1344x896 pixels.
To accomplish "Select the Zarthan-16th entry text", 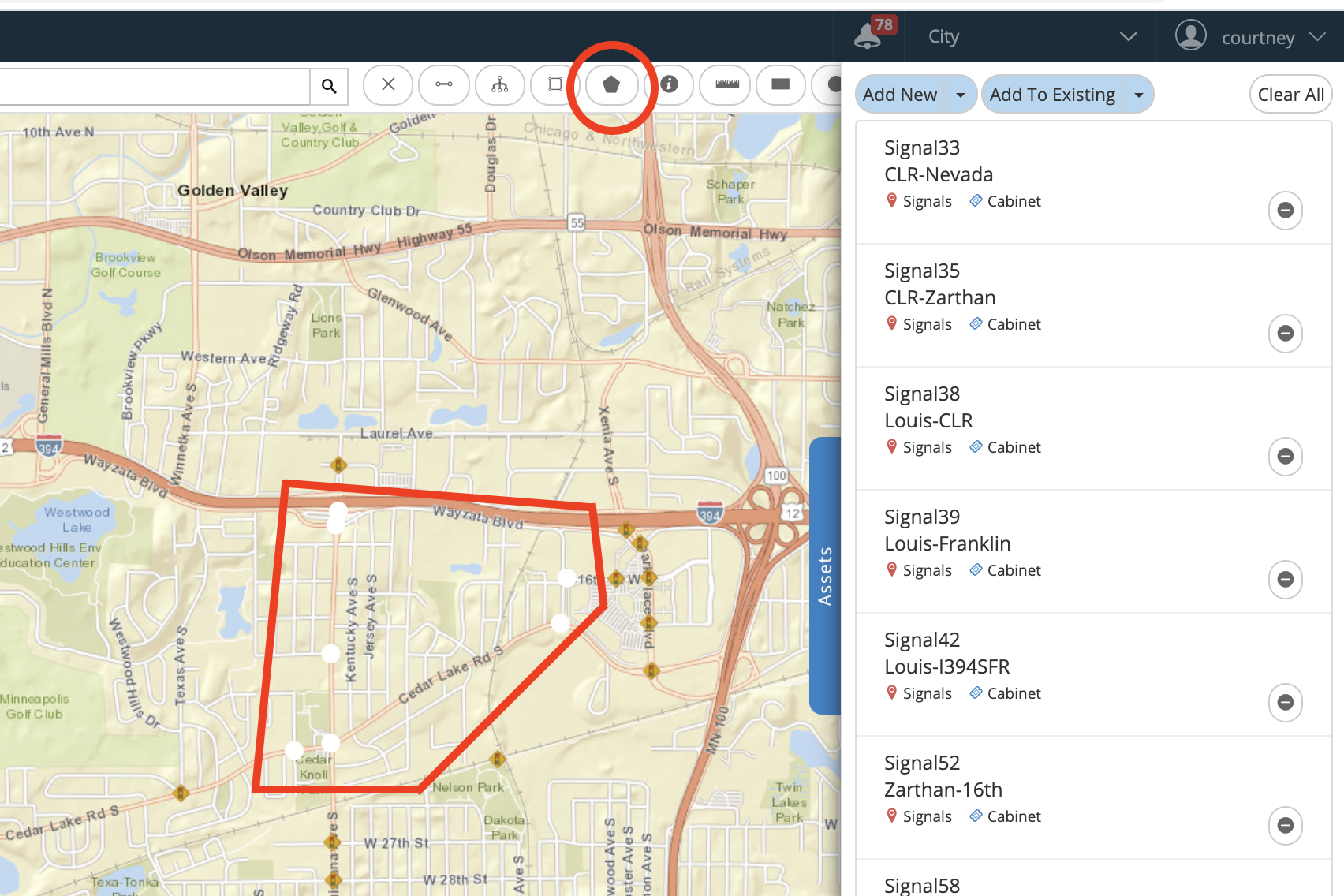I will [x=943, y=790].
